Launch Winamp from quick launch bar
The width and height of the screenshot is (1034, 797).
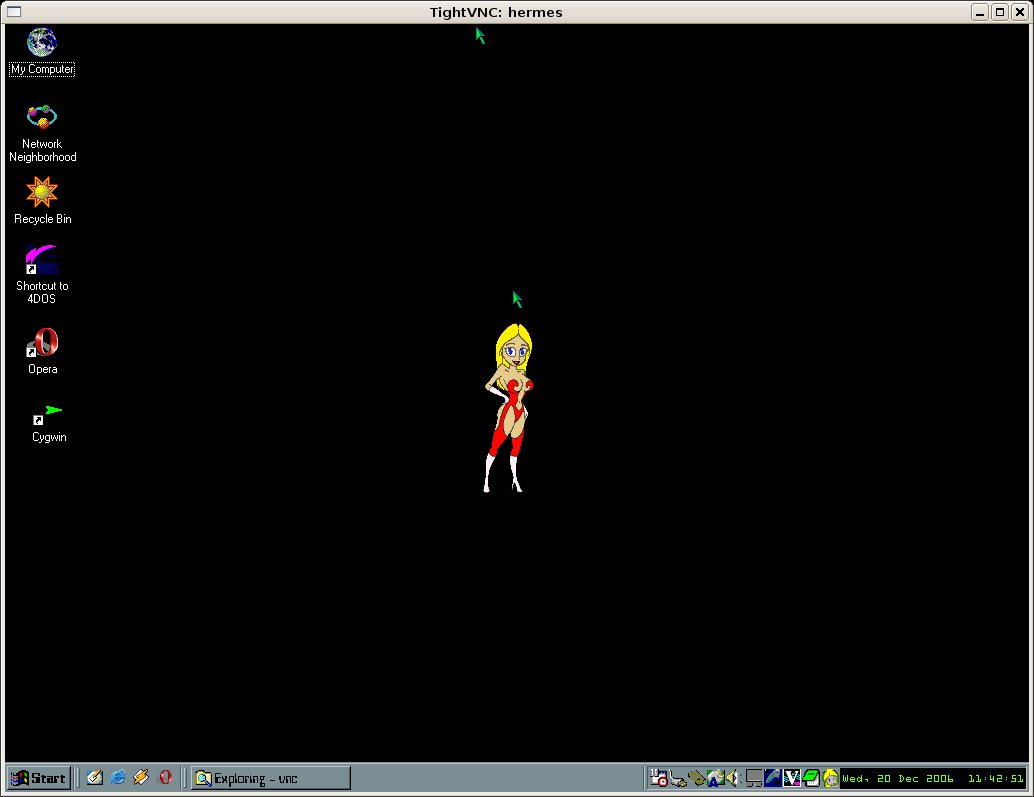[x=141, y=777]
